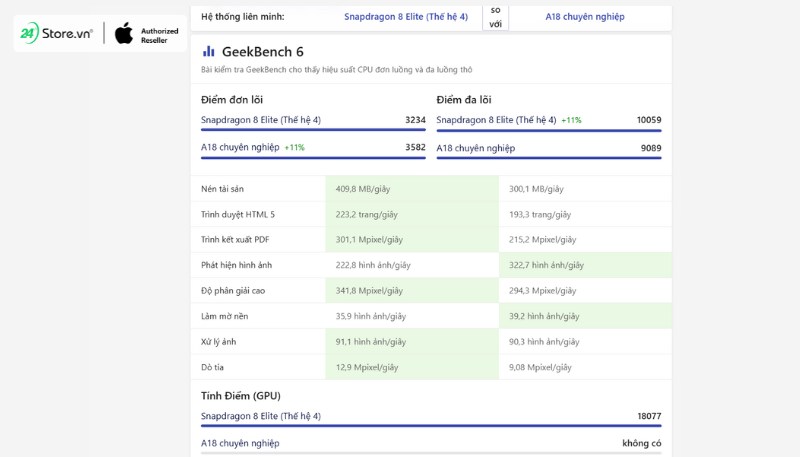
Task: Select the Điểm đơn lõi heading
Action: 232,100
